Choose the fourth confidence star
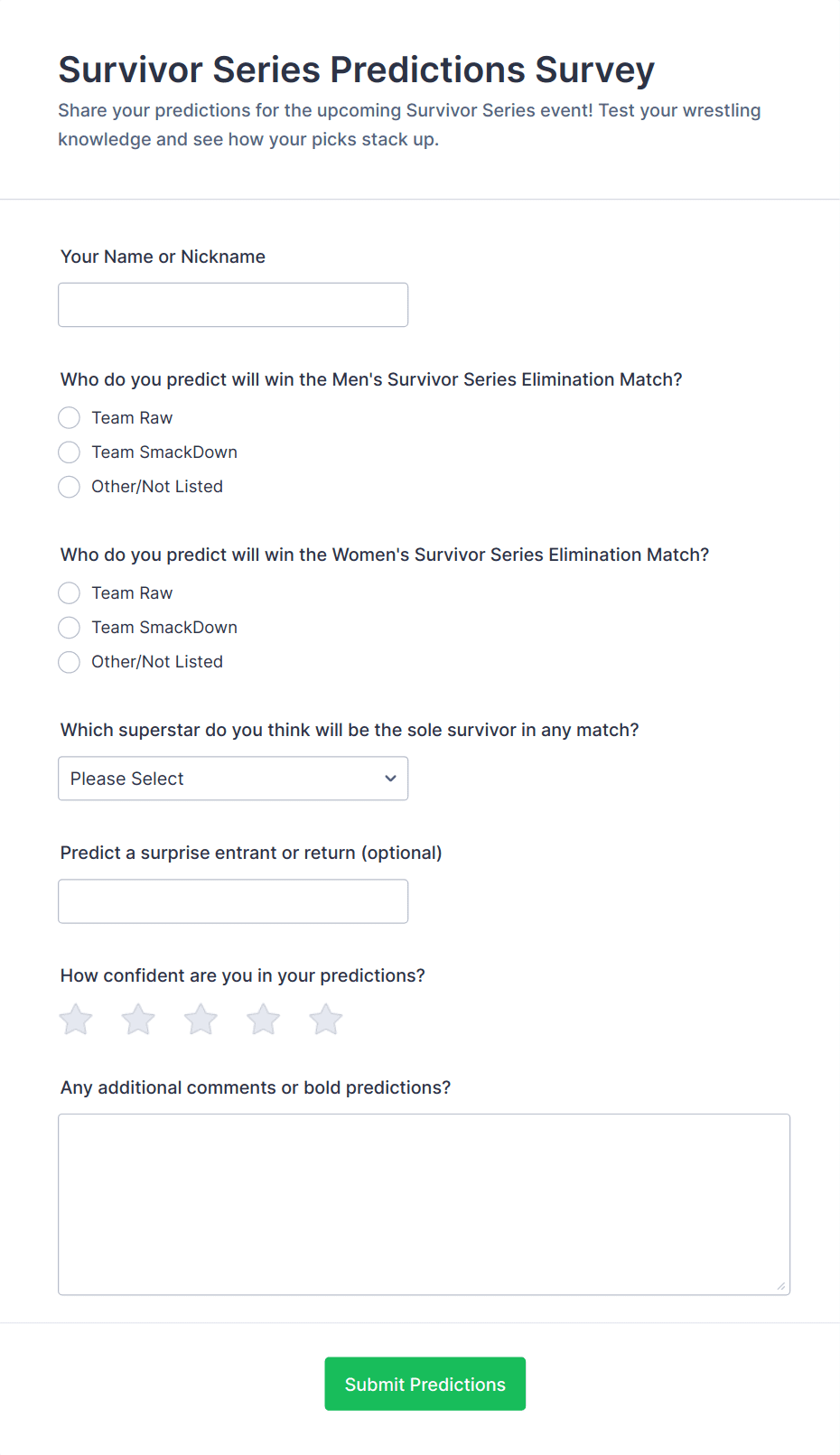 (x=263, y=1020)
